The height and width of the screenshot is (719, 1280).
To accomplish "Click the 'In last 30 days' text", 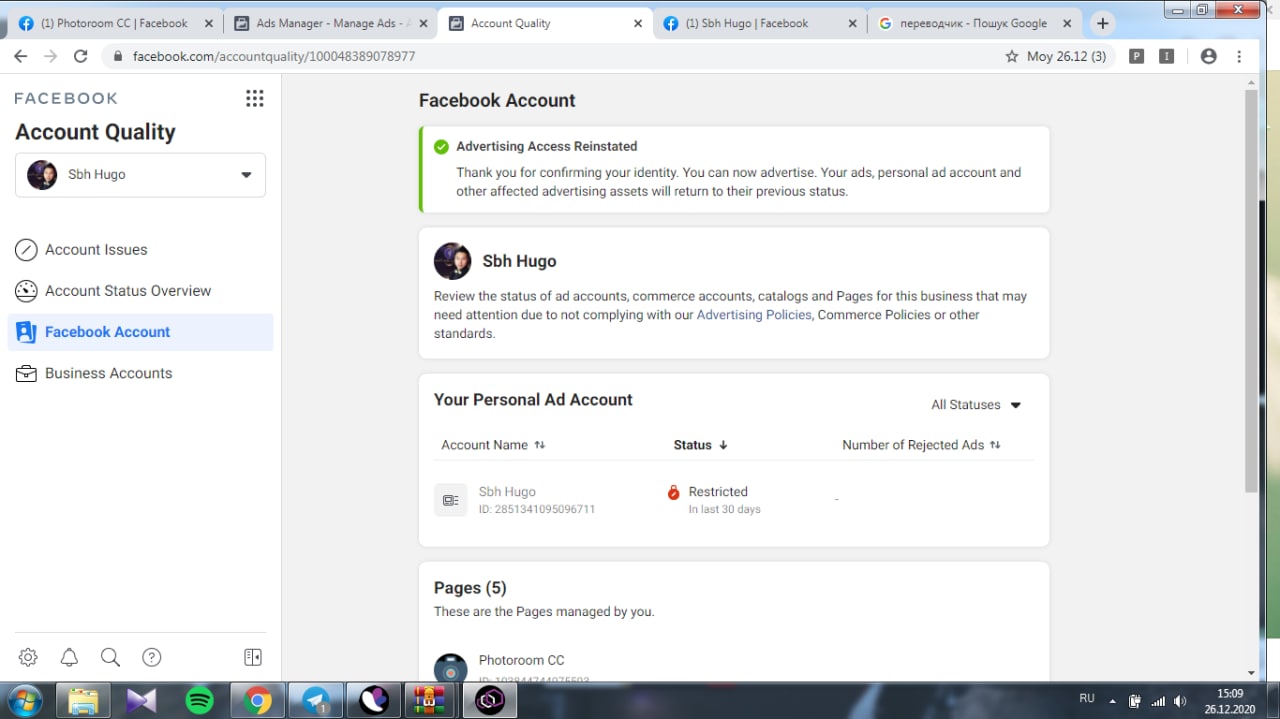I will [725, 510].
